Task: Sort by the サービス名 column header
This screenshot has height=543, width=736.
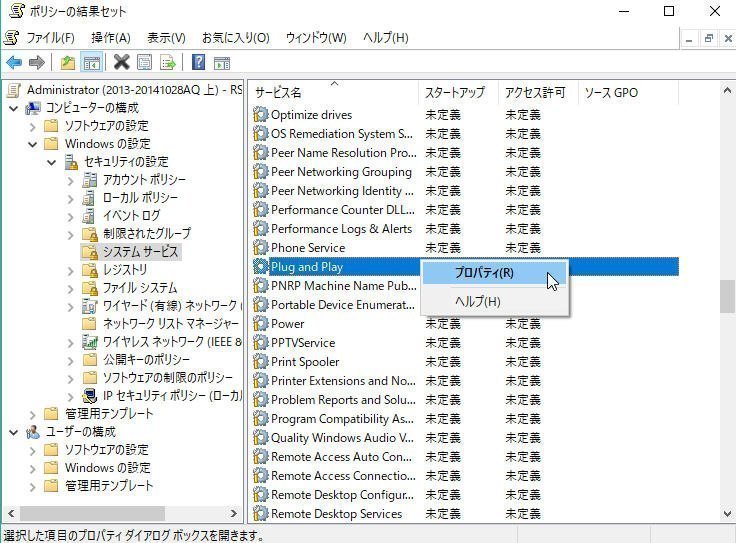Action: click(334, 92)
